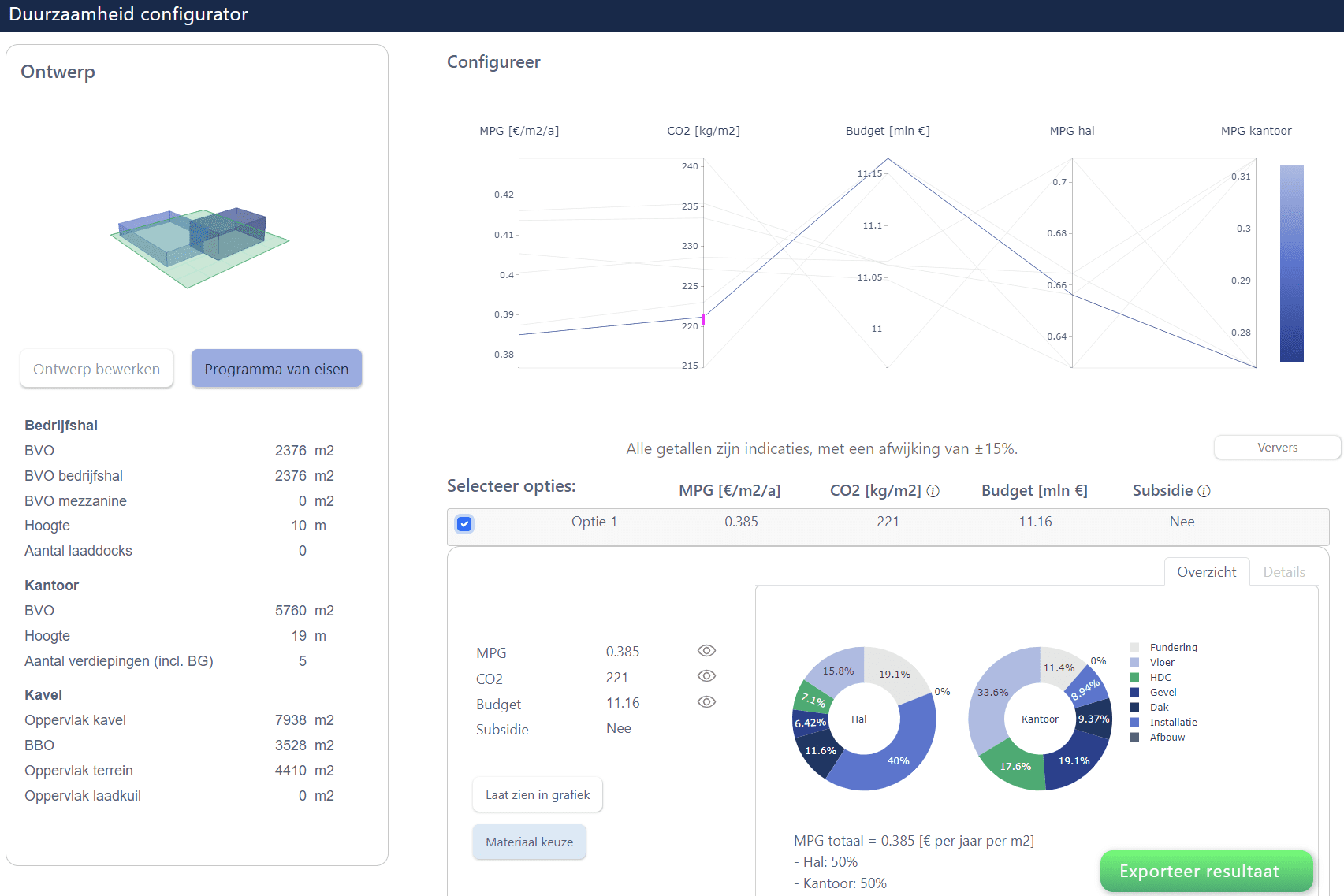1344x896 pixels.
Task: Click the Duurzaamheid configurator title bar
Action: click(x=128, y=14)
